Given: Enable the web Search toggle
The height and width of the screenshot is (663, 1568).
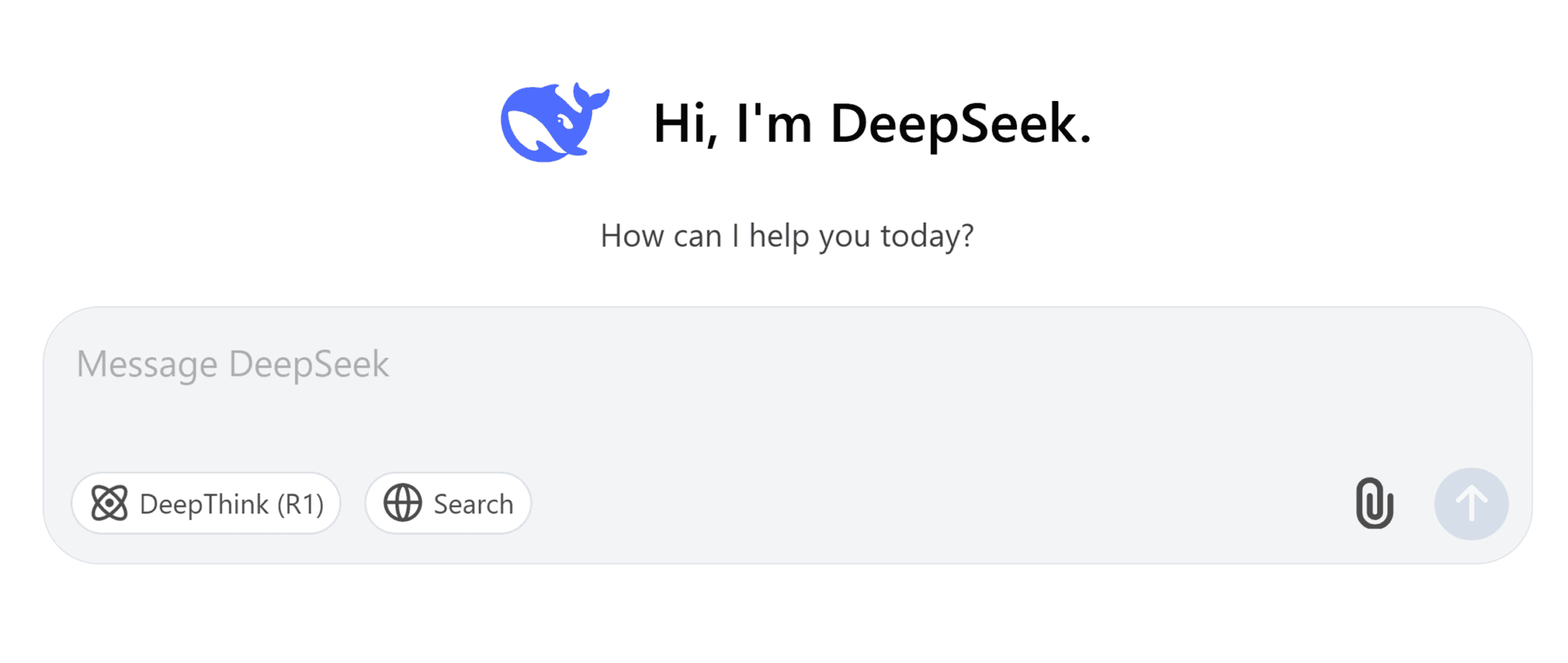Looking at the screenshot, I should [x=448, y=504].
